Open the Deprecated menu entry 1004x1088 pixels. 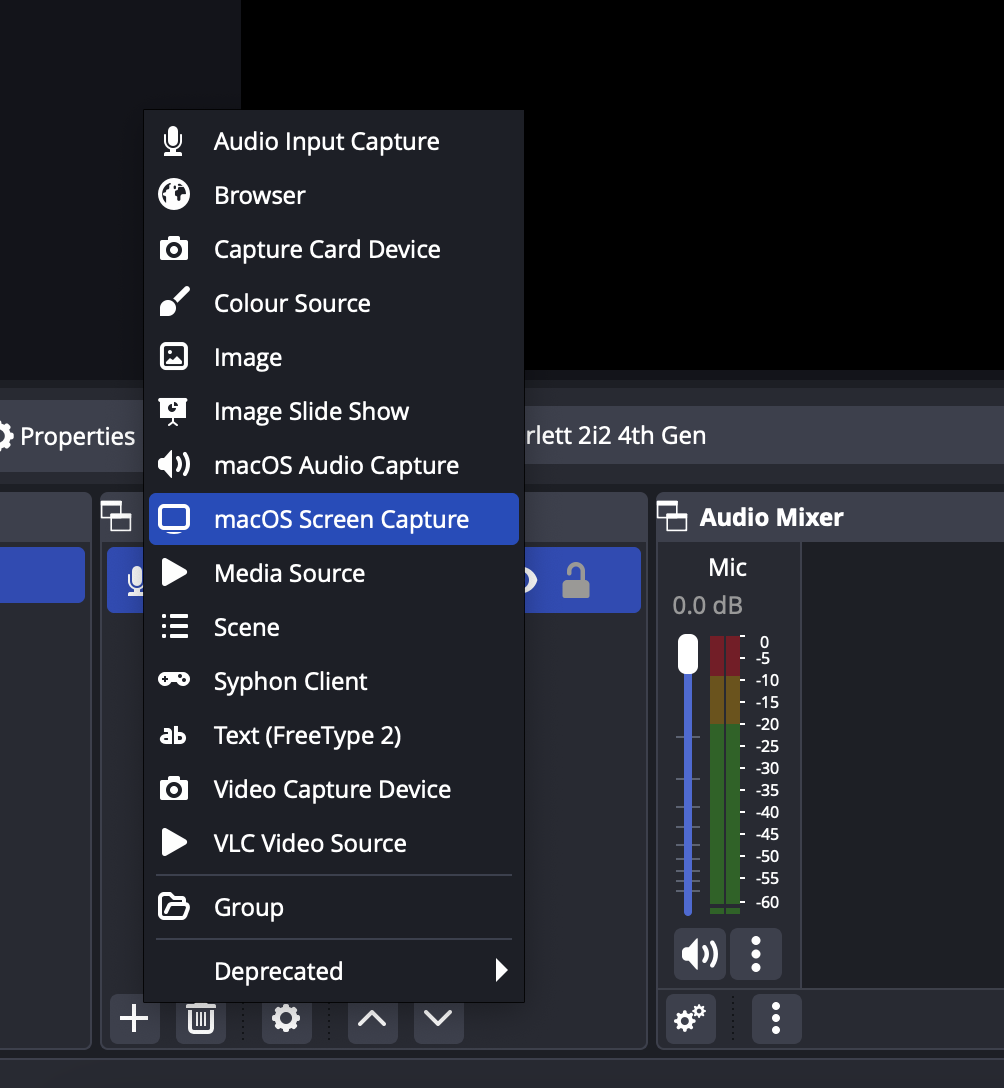(x=334, y=971)
